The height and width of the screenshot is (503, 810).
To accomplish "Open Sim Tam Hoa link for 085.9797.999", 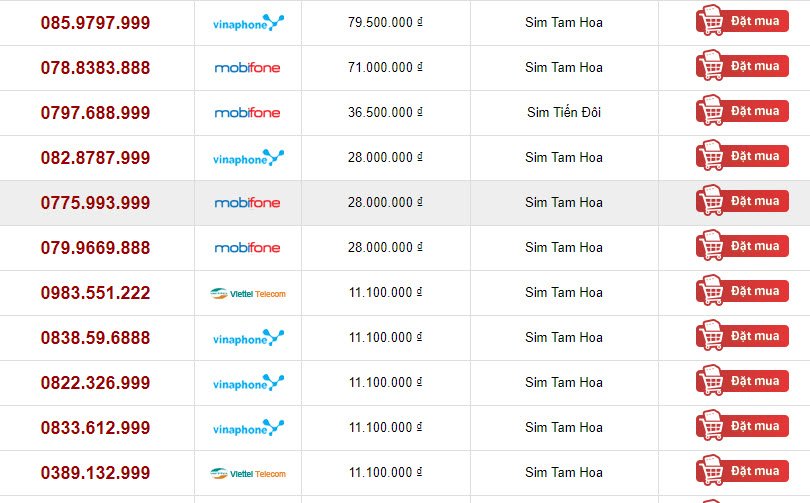I will coord(564,22).
